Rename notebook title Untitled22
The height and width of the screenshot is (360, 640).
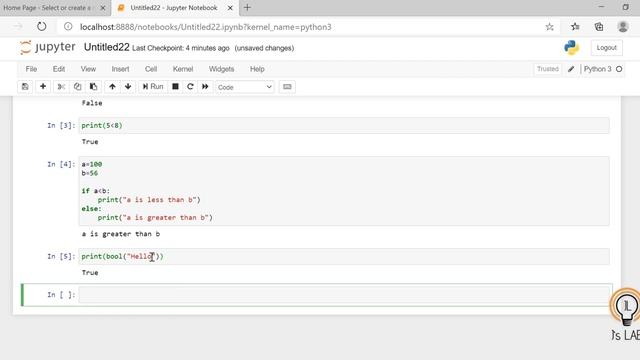click(x=107, y=47)
